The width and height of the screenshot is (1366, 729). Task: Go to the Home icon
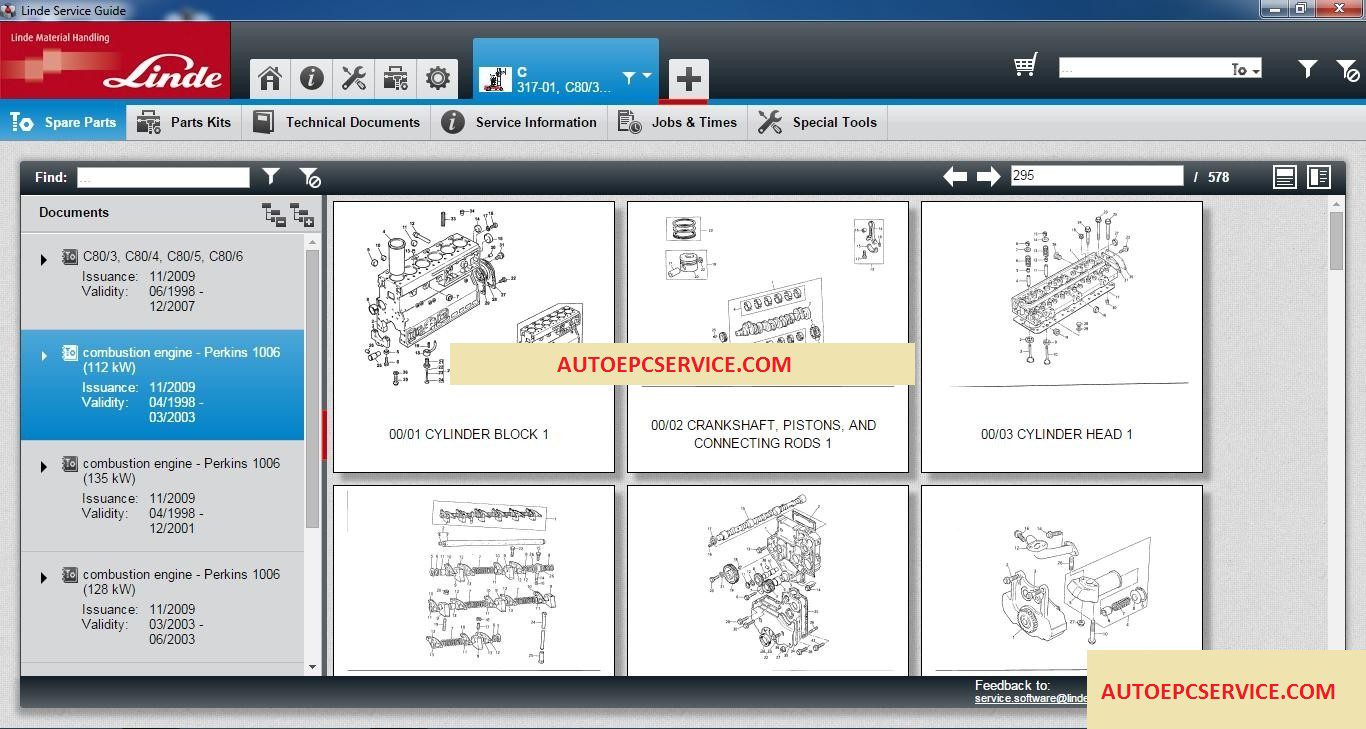pos(269,78)
